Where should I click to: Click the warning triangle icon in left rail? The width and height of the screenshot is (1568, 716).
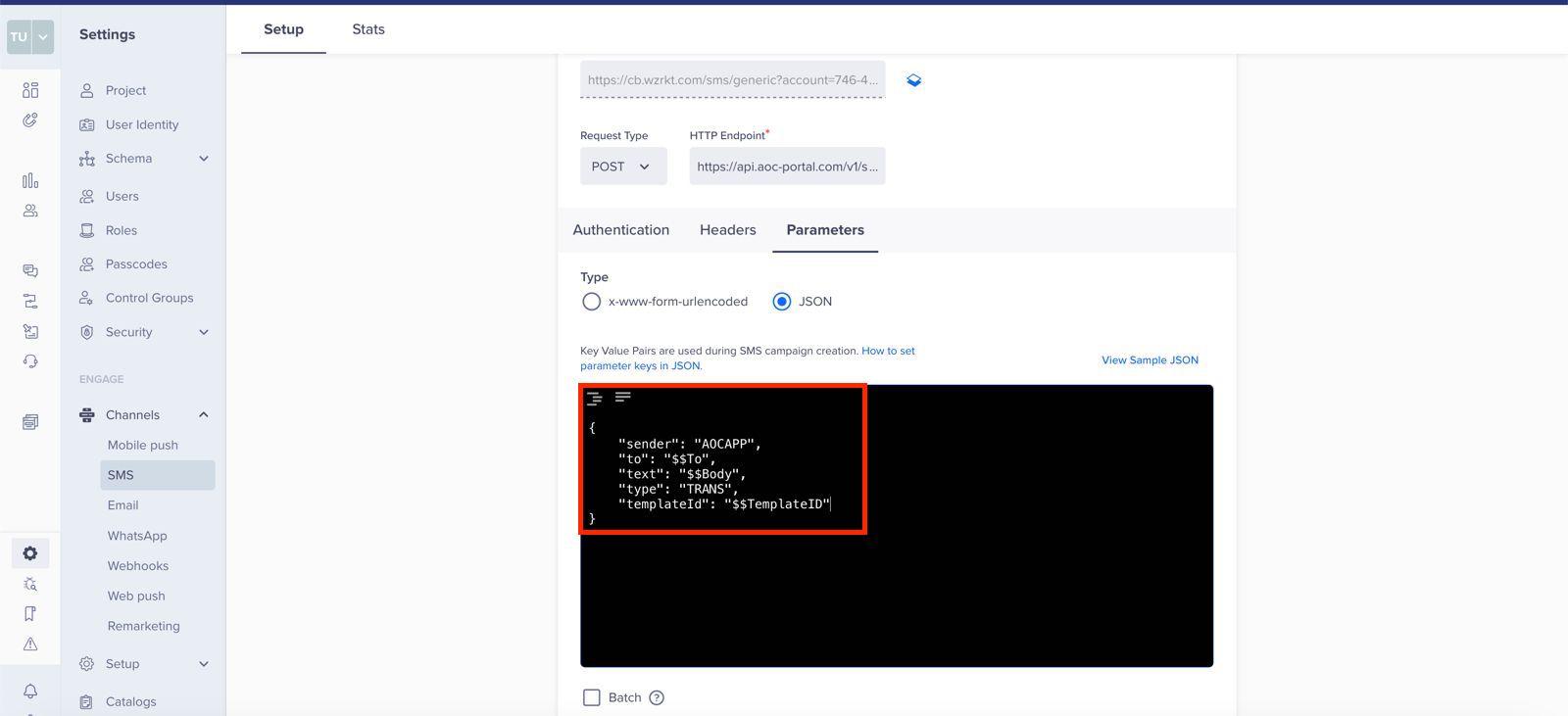coord(30,644)
